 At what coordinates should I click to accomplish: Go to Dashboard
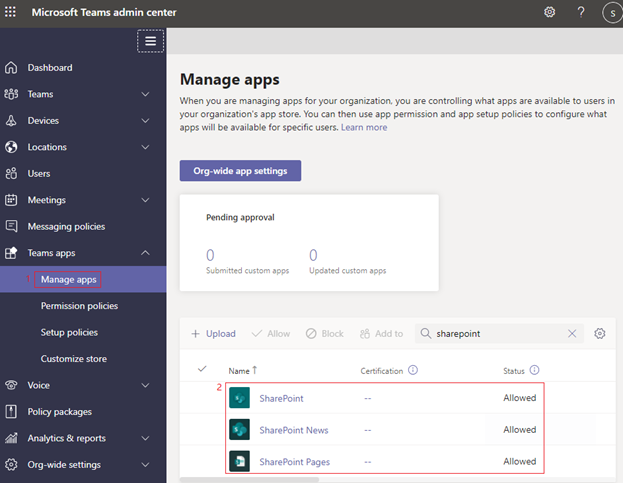coord(50,68)
